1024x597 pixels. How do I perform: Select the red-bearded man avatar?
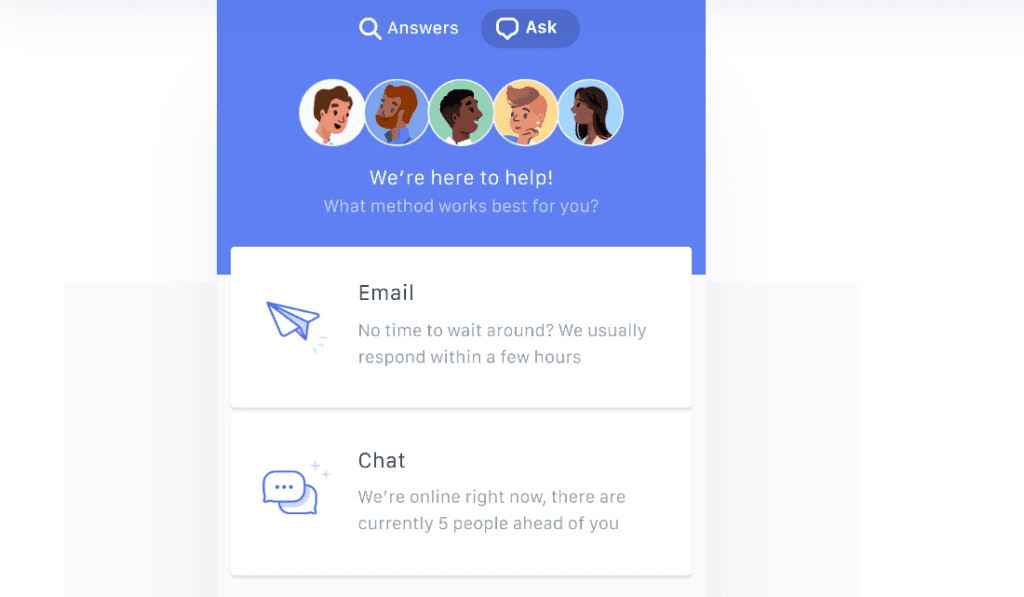tap(396, 112)
